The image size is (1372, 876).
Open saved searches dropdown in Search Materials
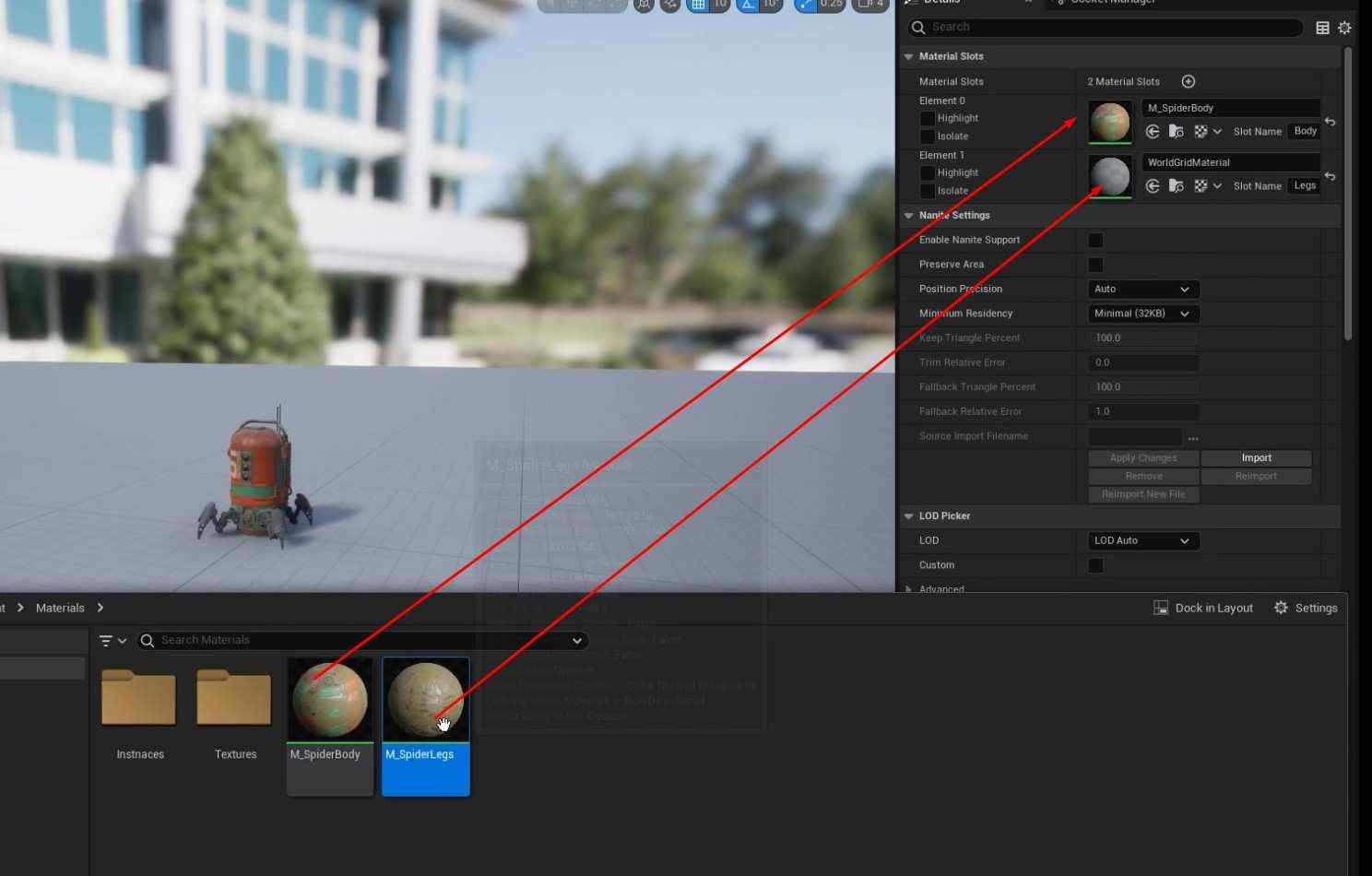click(x=577, y=640)
